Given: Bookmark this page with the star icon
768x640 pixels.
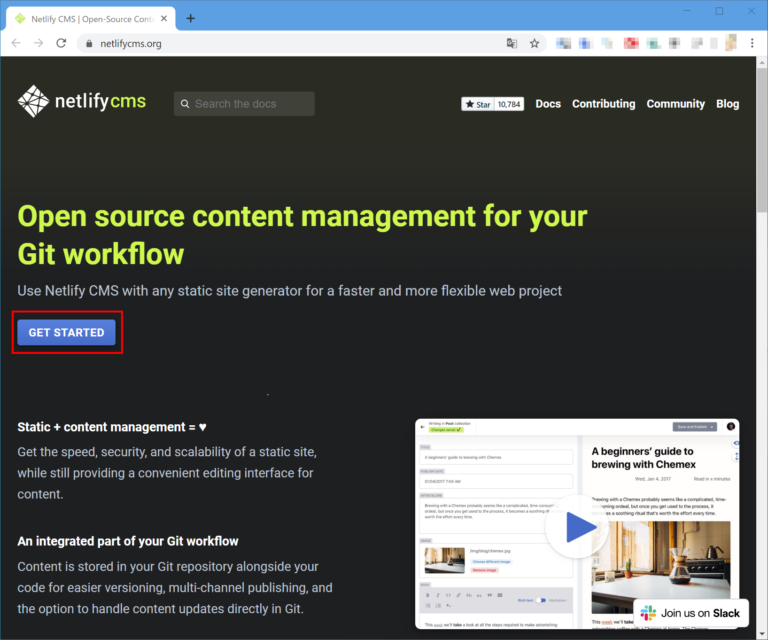Looking at the screenshot, I should (x=535, y=43).
